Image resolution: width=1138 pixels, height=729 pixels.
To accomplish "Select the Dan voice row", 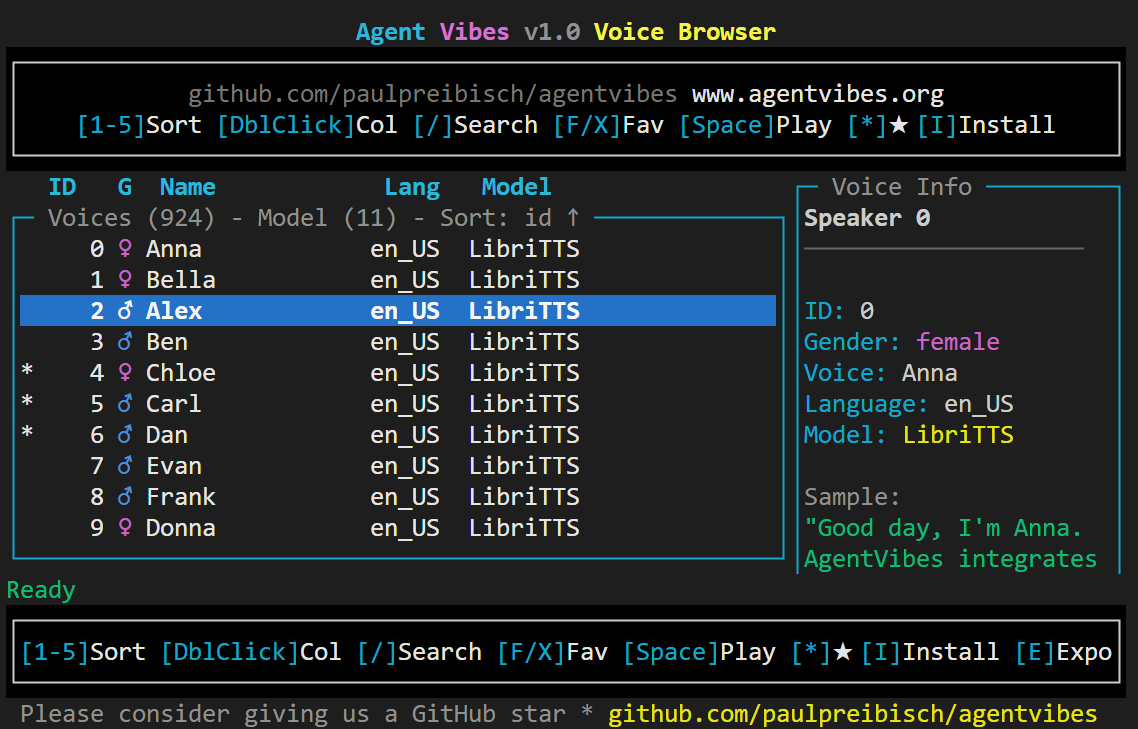I will (x=398, y=435).
